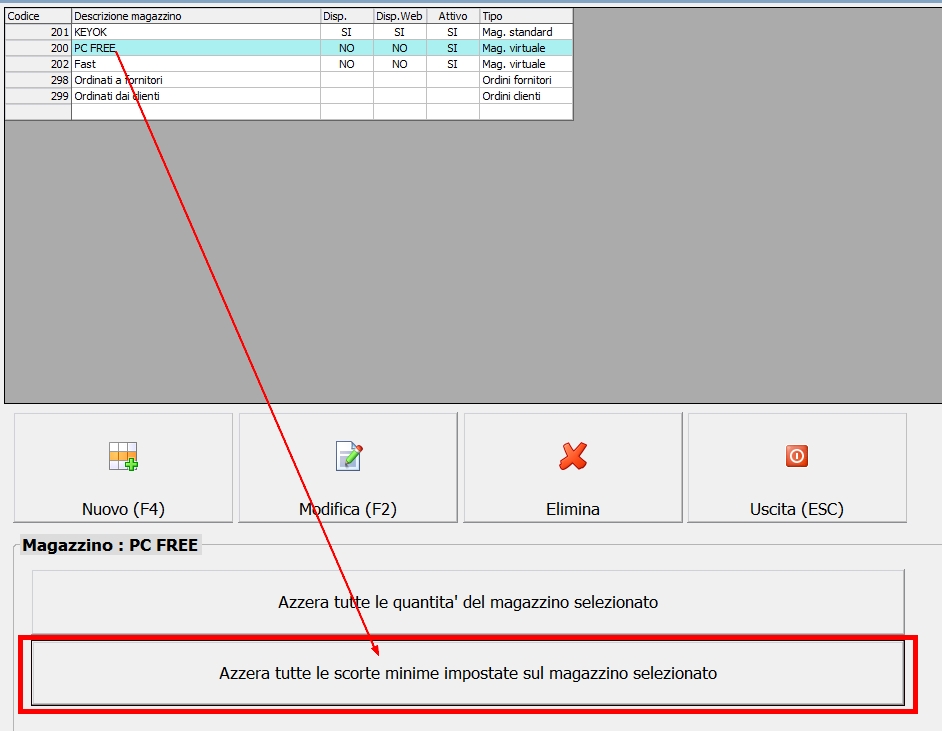Click the Disp. column header
Image resolution: width=942 pixels, height=731 pixels.
click(347, 16)
